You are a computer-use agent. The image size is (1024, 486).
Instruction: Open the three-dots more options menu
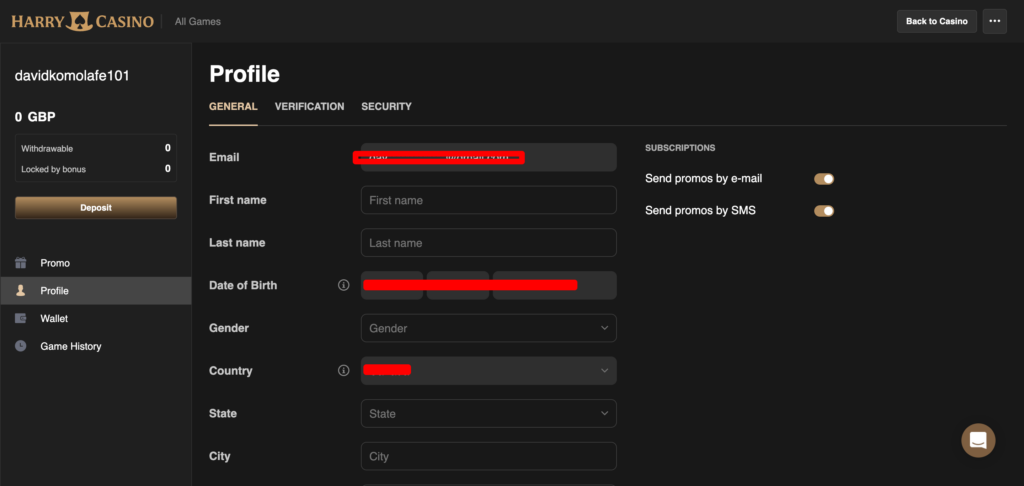pos(995,22)
